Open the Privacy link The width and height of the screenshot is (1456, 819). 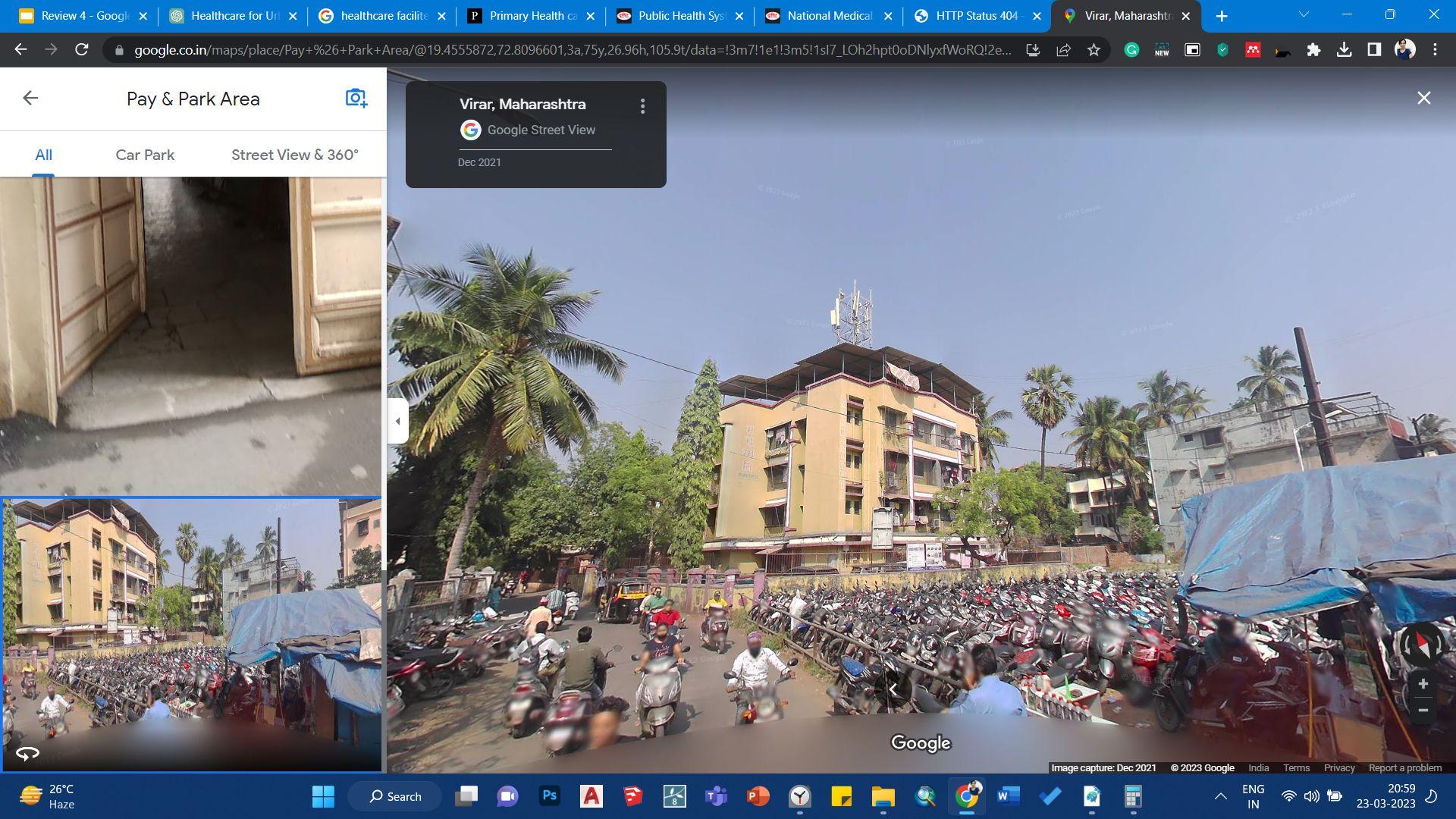point(1338,767)
